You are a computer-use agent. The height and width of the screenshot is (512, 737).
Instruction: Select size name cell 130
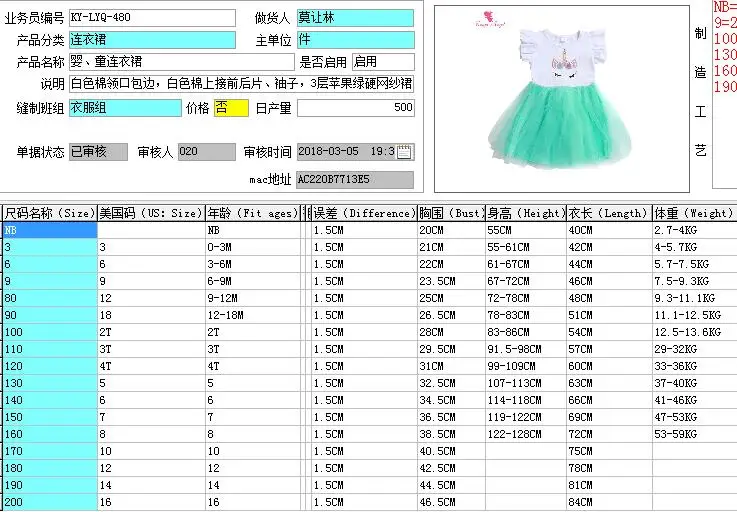[50, 383]
